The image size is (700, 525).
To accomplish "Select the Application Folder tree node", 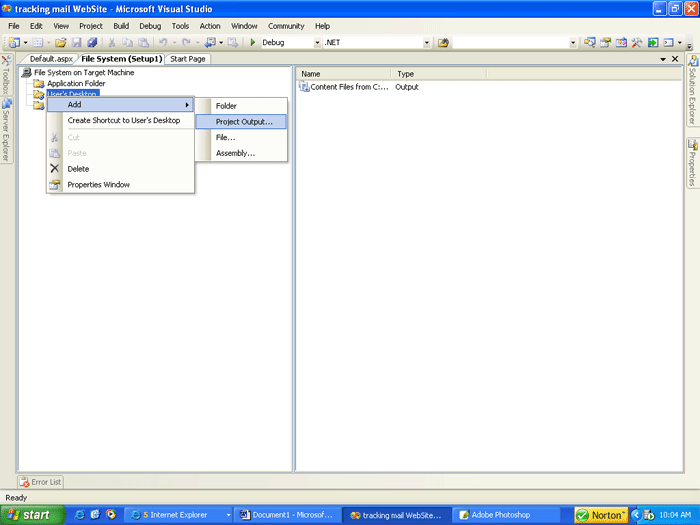I will tap(76, 83).
